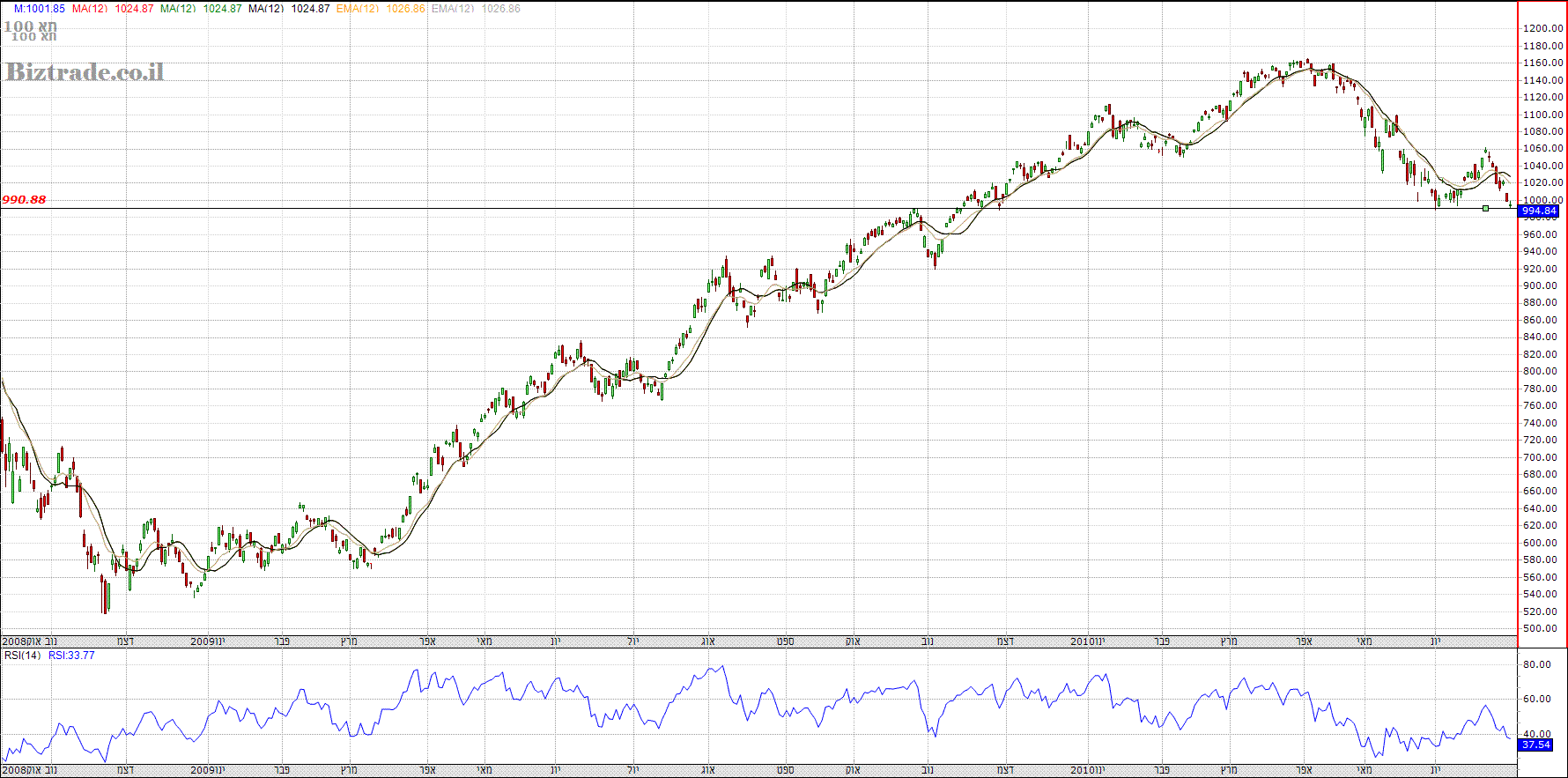Click the gray 1026.86 EMA value

coord(500,9)
